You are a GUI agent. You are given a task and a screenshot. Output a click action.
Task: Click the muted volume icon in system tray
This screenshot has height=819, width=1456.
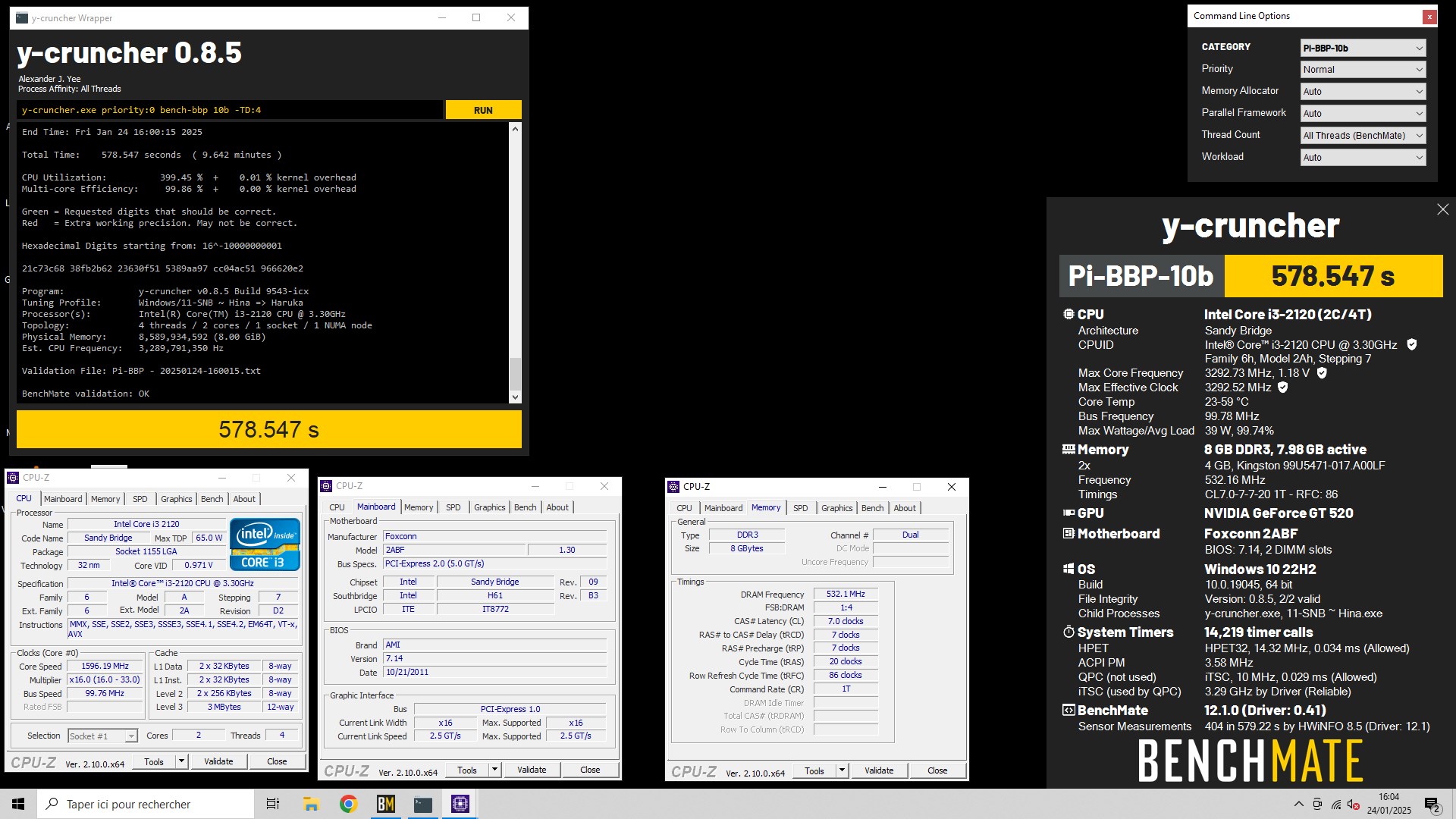(1354, 804)
